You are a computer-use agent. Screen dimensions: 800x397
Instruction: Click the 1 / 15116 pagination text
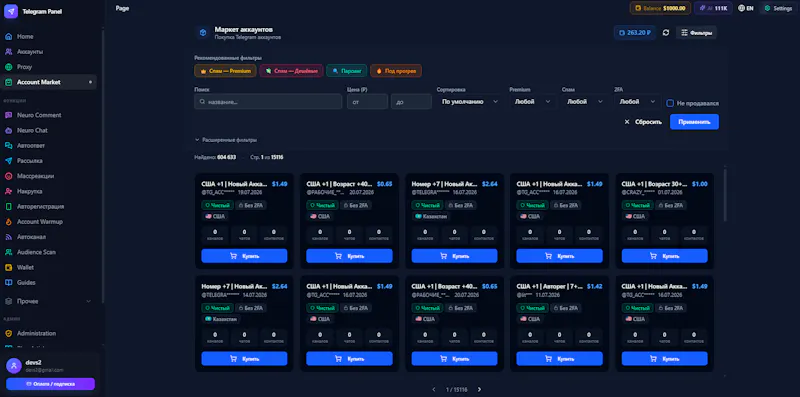point(457,390)
